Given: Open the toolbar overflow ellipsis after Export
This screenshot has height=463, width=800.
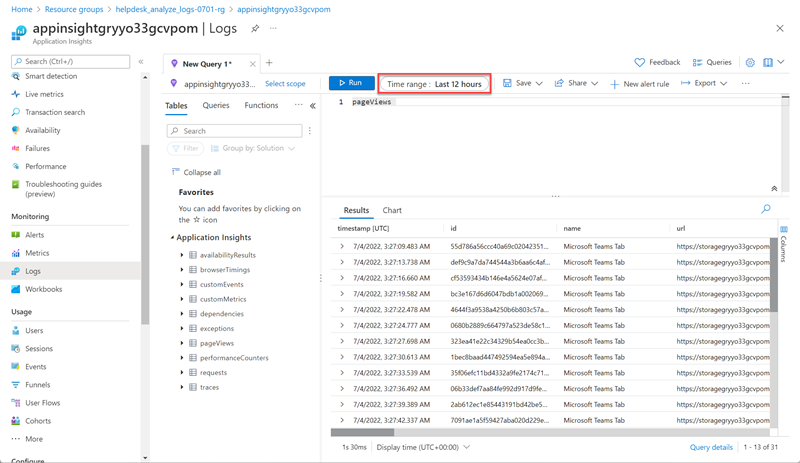Looking at the screenshot, I should tap(745, 83).
